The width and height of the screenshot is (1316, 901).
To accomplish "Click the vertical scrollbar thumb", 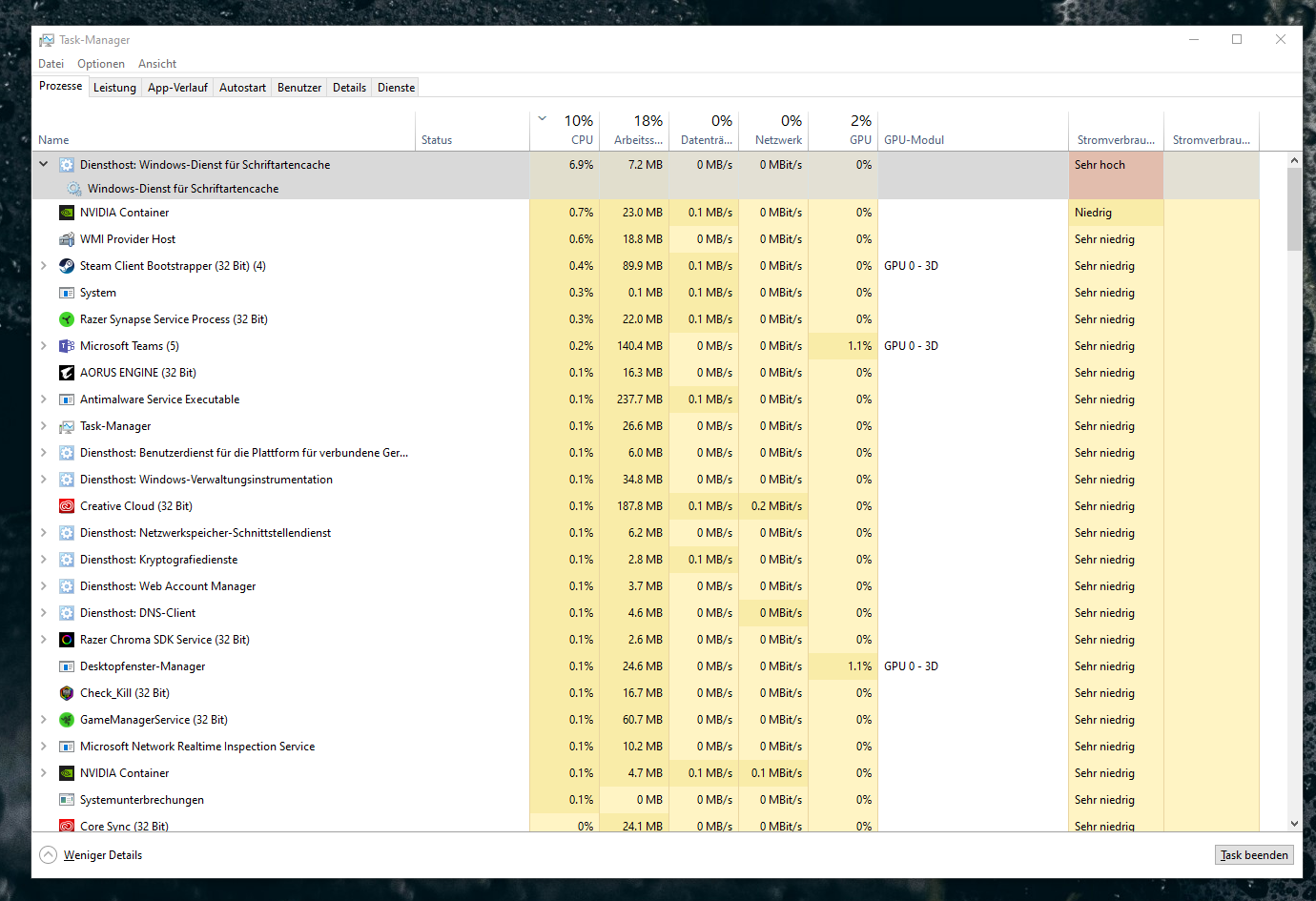I will tap(1294, 209).
